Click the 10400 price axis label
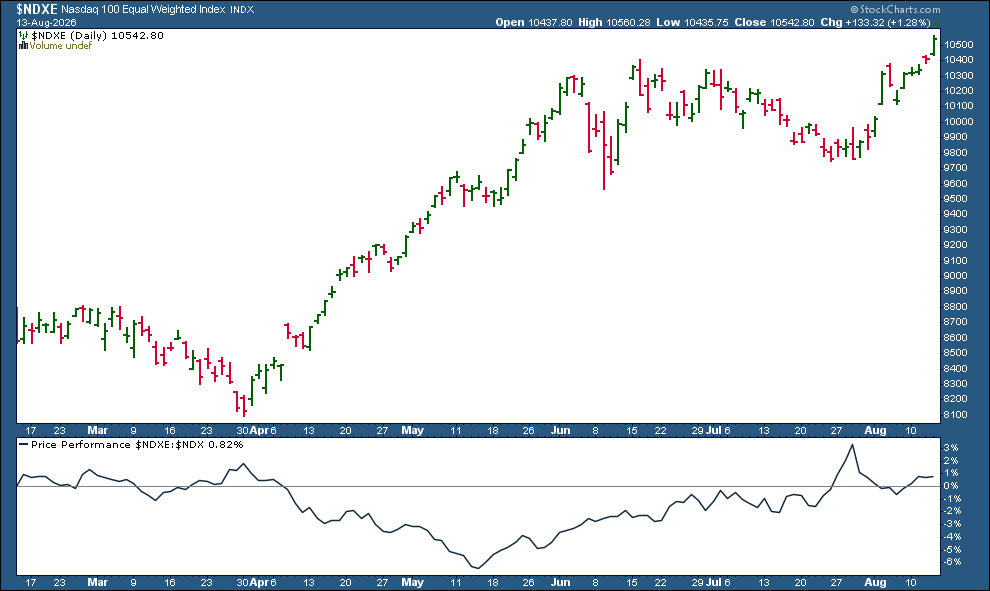This screenshot has height=591, width=990. click(x=958, y=59)
